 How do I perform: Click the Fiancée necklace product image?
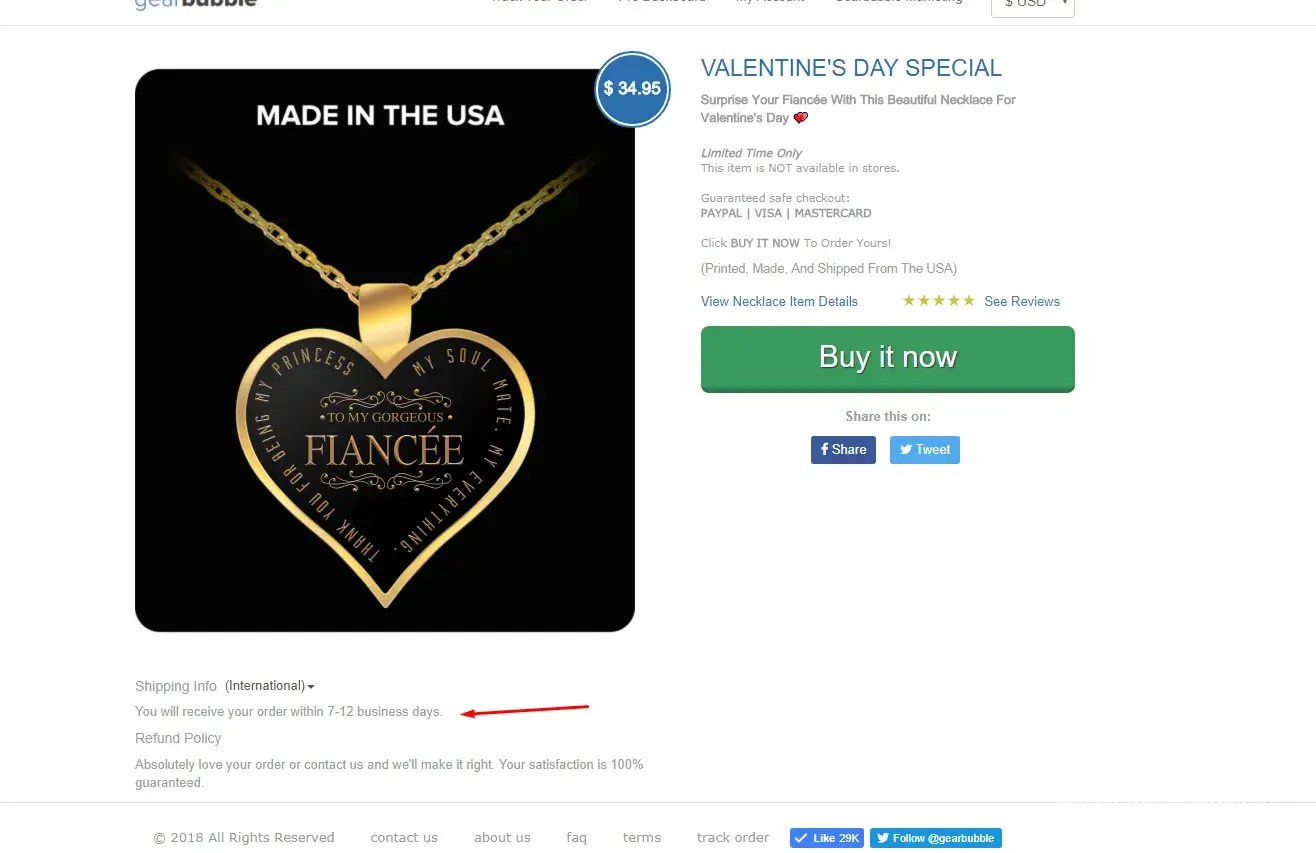coord(385,350)
